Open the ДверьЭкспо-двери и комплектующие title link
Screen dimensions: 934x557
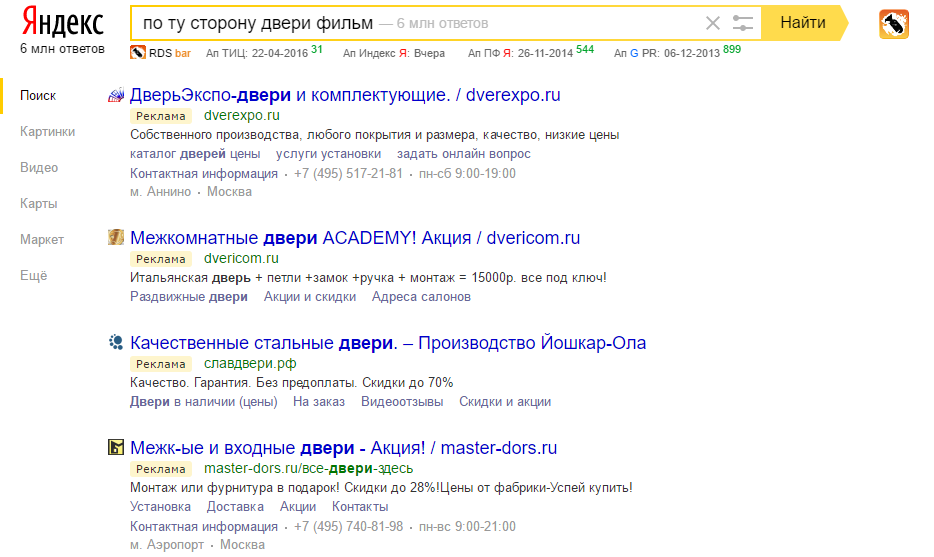pyautogui.click(x=345, y=95)
